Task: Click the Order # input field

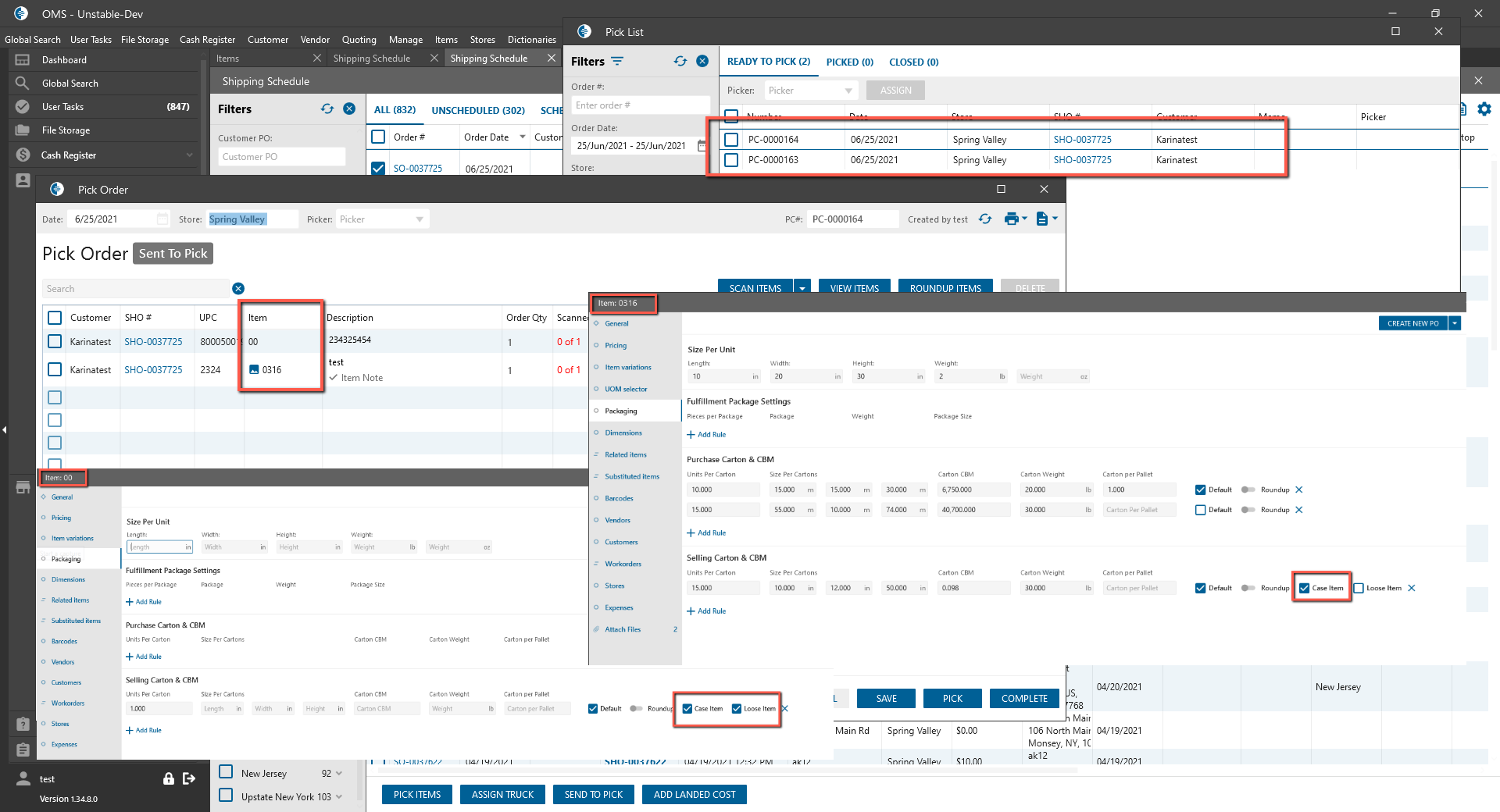Action: pyautogui.click(x=640, y=105)
